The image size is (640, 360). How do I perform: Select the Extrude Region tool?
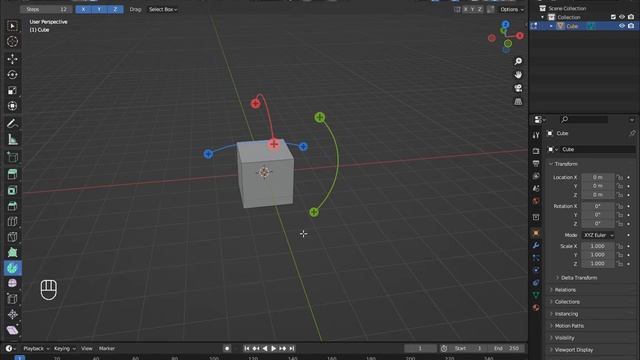tap(12, 174)
